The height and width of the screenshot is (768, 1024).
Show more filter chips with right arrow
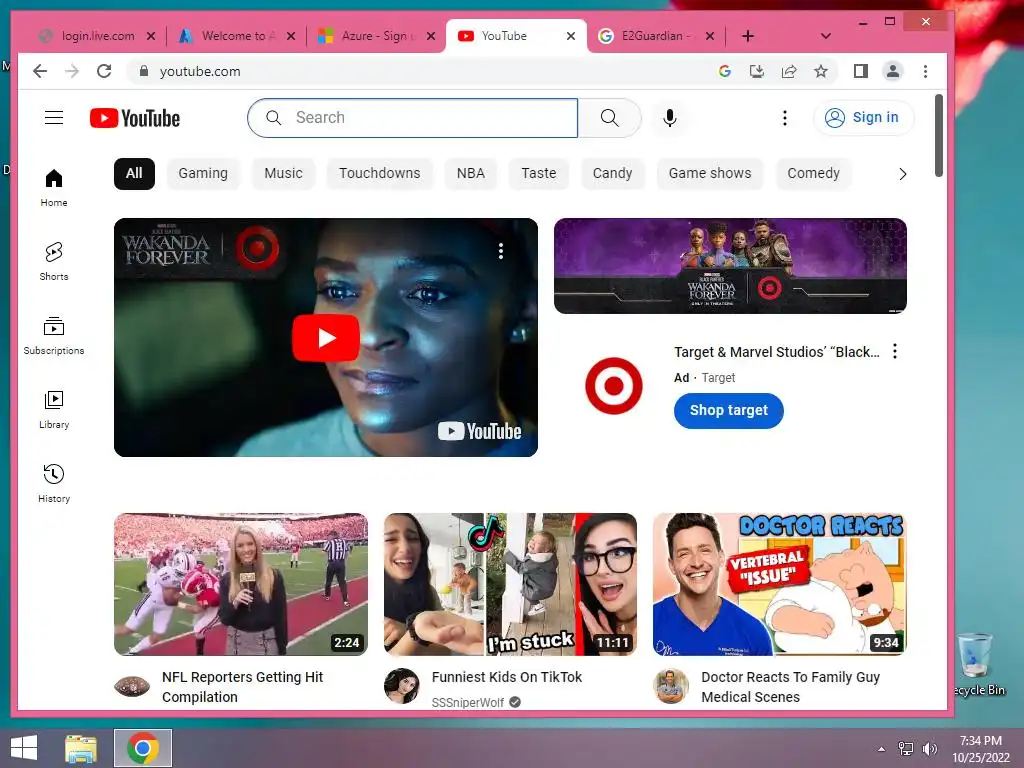click(x=903, y=174)
